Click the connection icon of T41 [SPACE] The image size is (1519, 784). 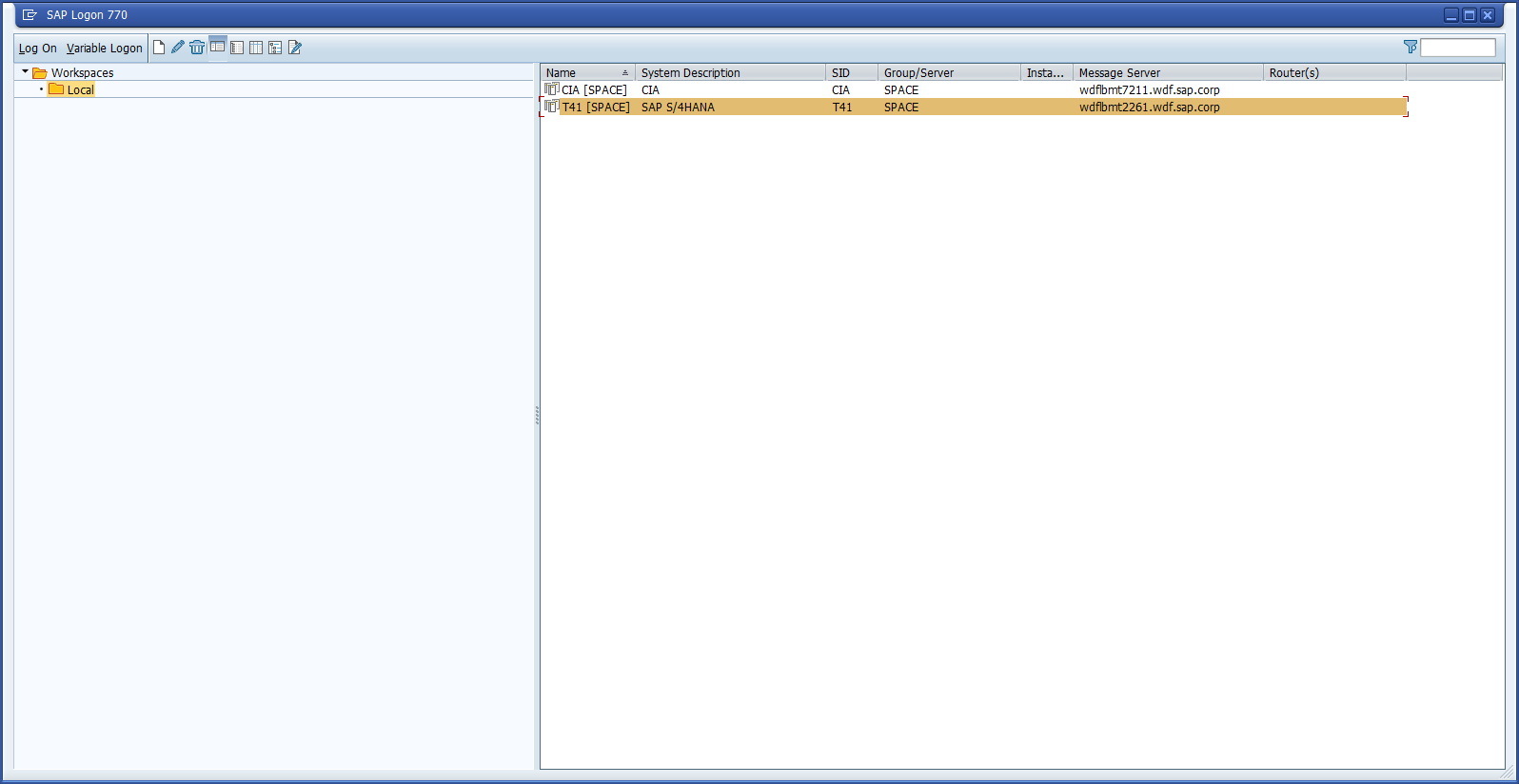tap(551, 107)
